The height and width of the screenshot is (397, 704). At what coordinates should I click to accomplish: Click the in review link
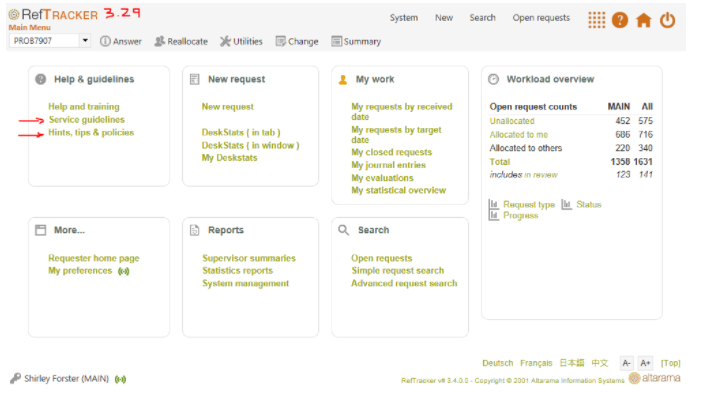tap(541, 175)
